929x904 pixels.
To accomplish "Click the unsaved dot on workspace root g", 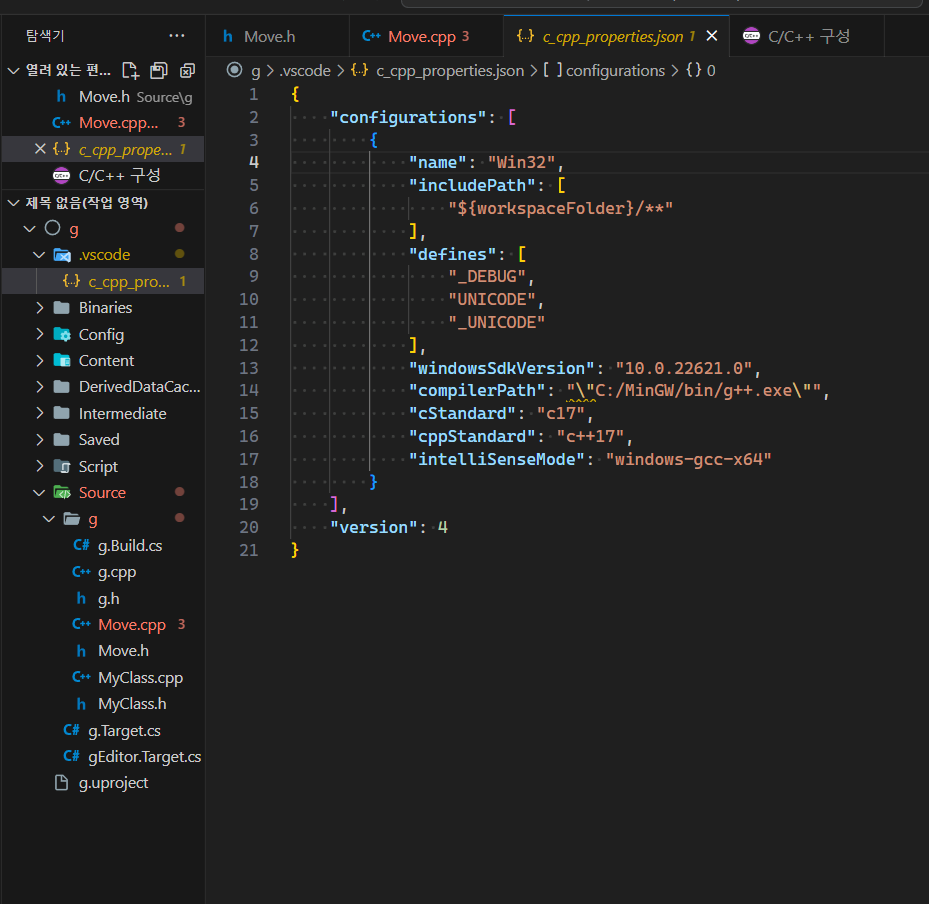I will (178, 228).
